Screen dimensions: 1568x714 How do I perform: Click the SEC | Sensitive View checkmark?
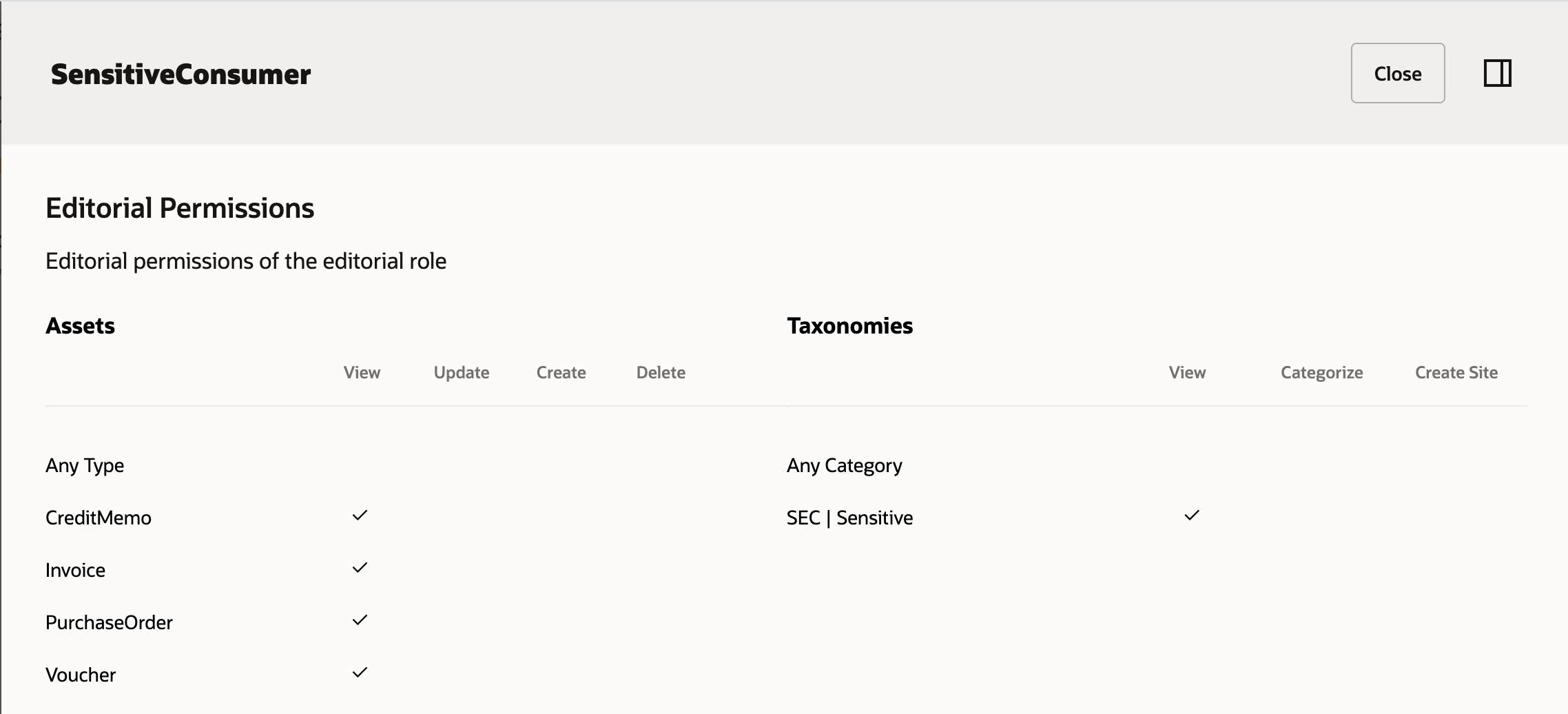click(1192, 516)
